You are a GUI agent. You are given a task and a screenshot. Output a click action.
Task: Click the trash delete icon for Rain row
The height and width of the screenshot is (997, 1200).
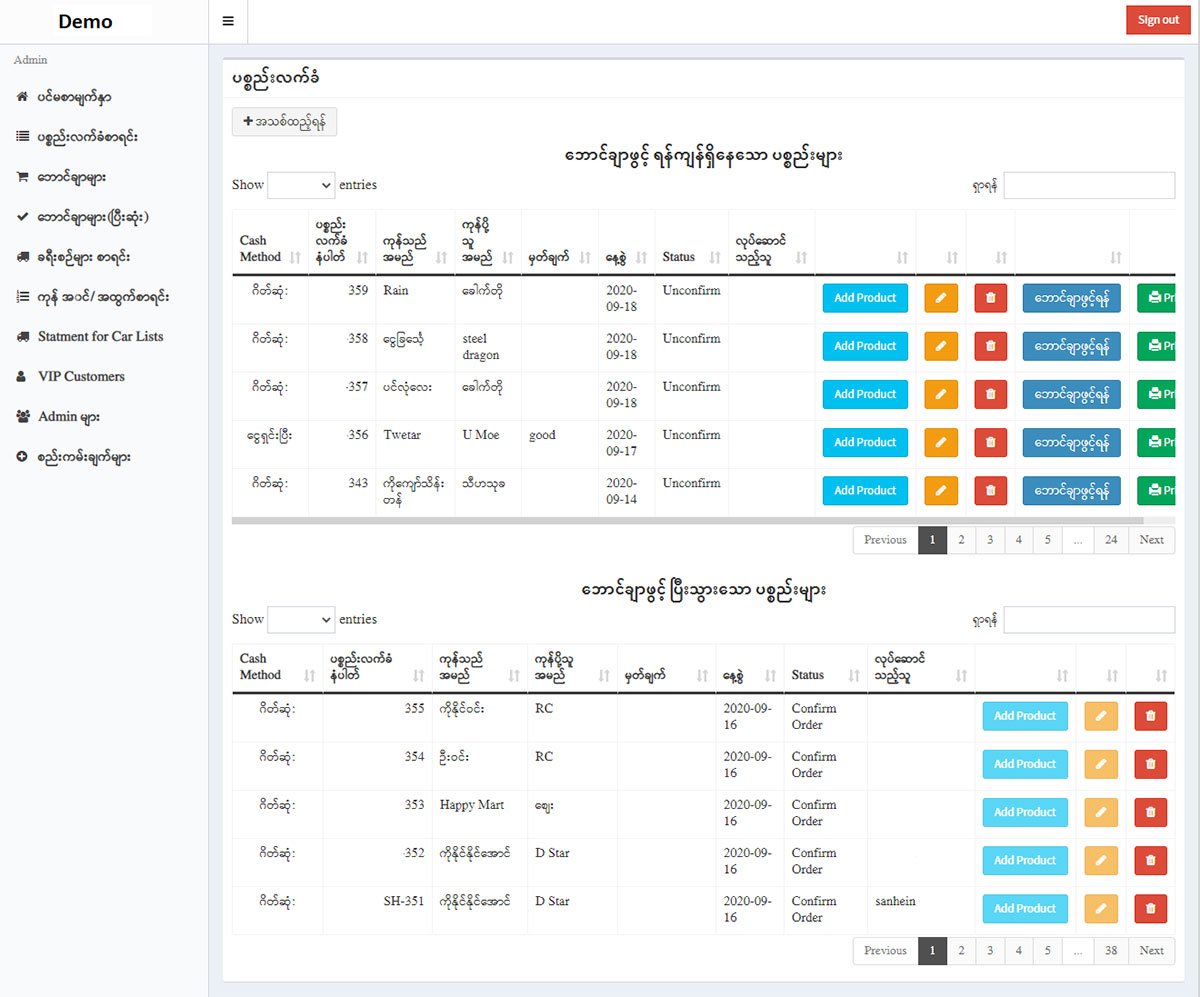pyautogui.click(x=990, y=297)
